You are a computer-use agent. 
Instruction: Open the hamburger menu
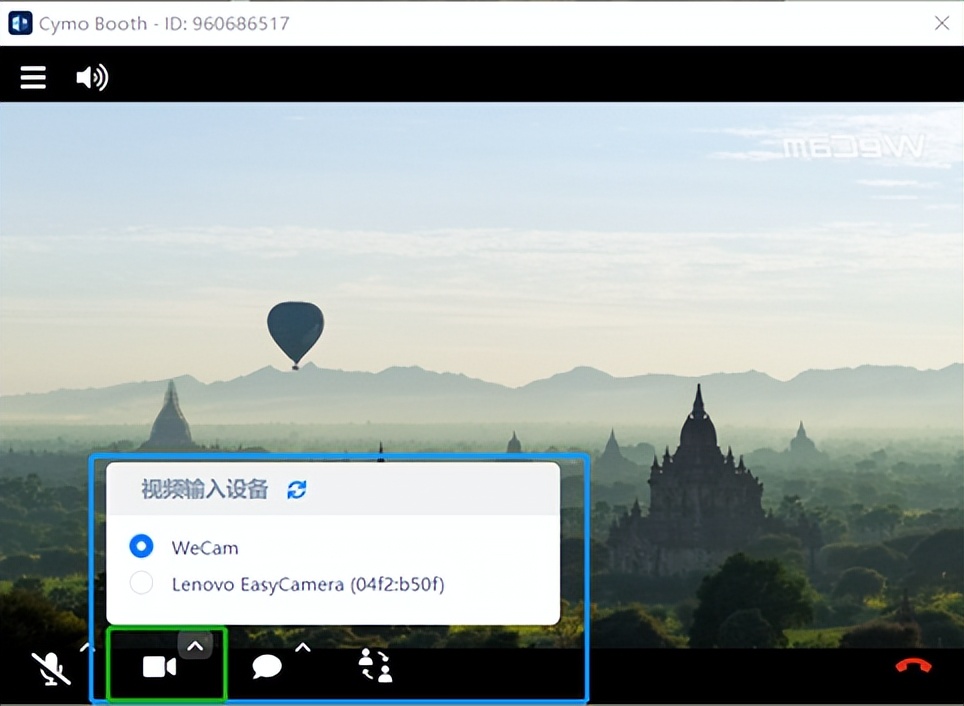tap(33, 77)
